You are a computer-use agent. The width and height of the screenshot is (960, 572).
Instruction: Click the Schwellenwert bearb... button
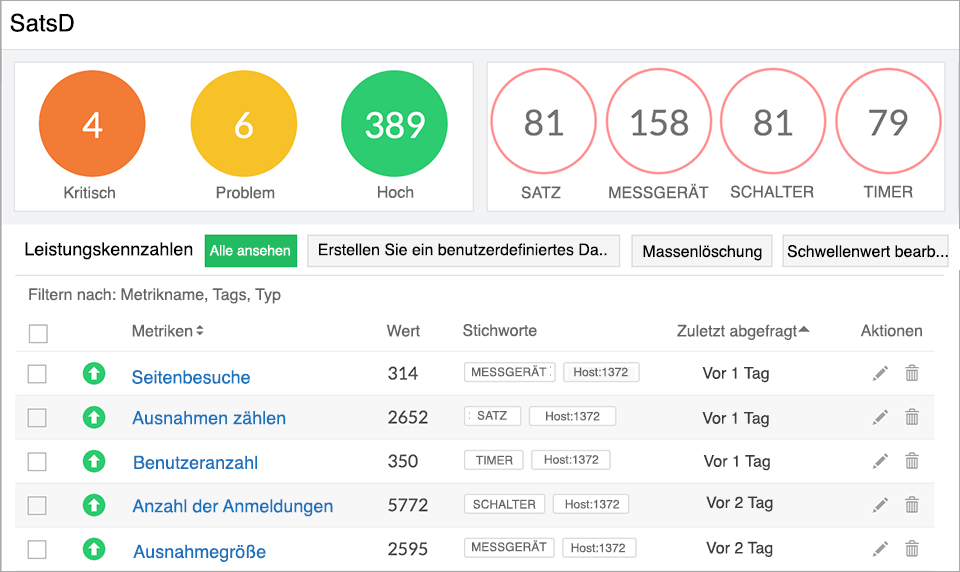pos(866,251)
